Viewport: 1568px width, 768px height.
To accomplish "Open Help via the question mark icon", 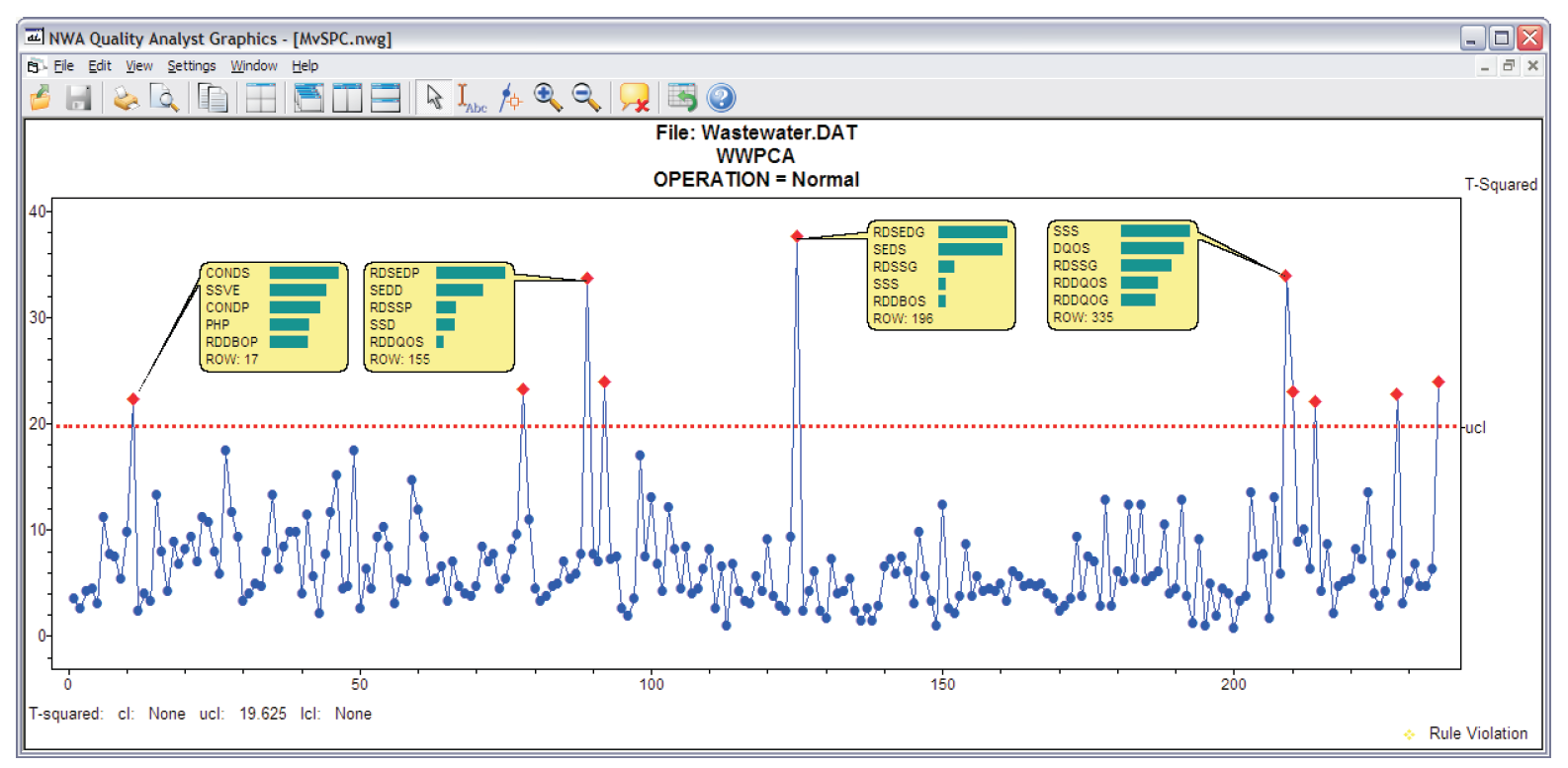I will pyautogui.click(x=722, y=98).
